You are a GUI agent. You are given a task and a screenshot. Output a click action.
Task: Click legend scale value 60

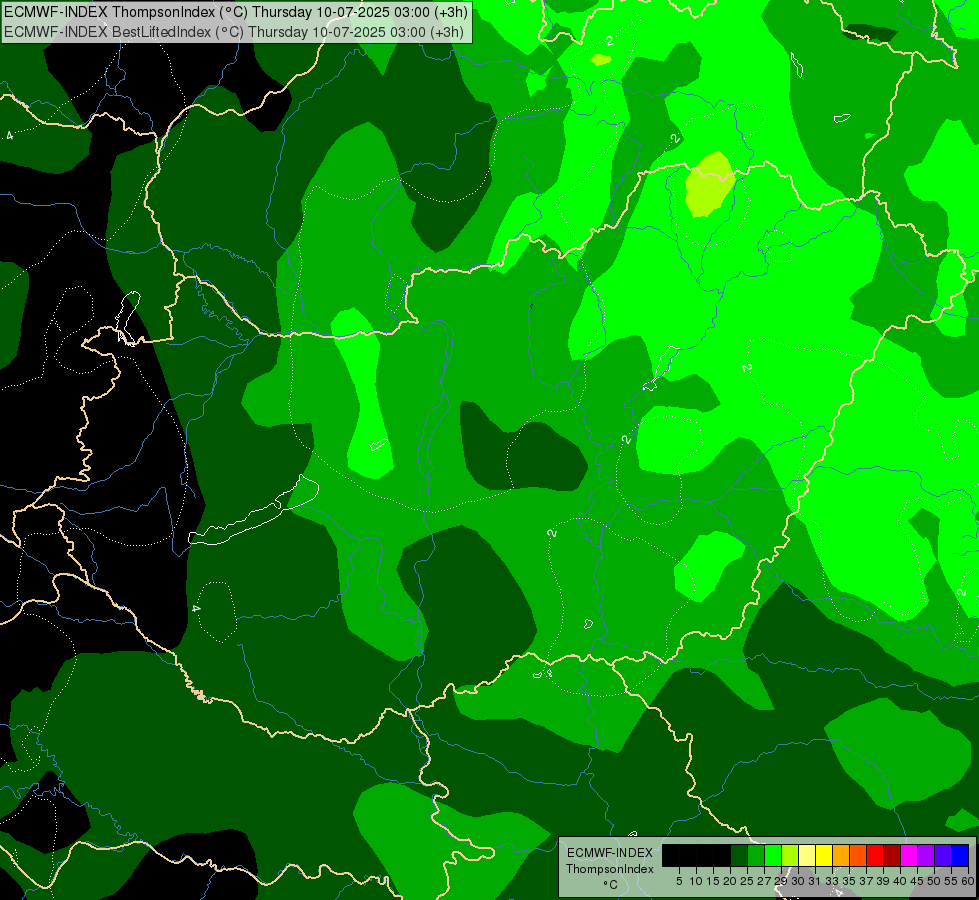pos(967,881)
